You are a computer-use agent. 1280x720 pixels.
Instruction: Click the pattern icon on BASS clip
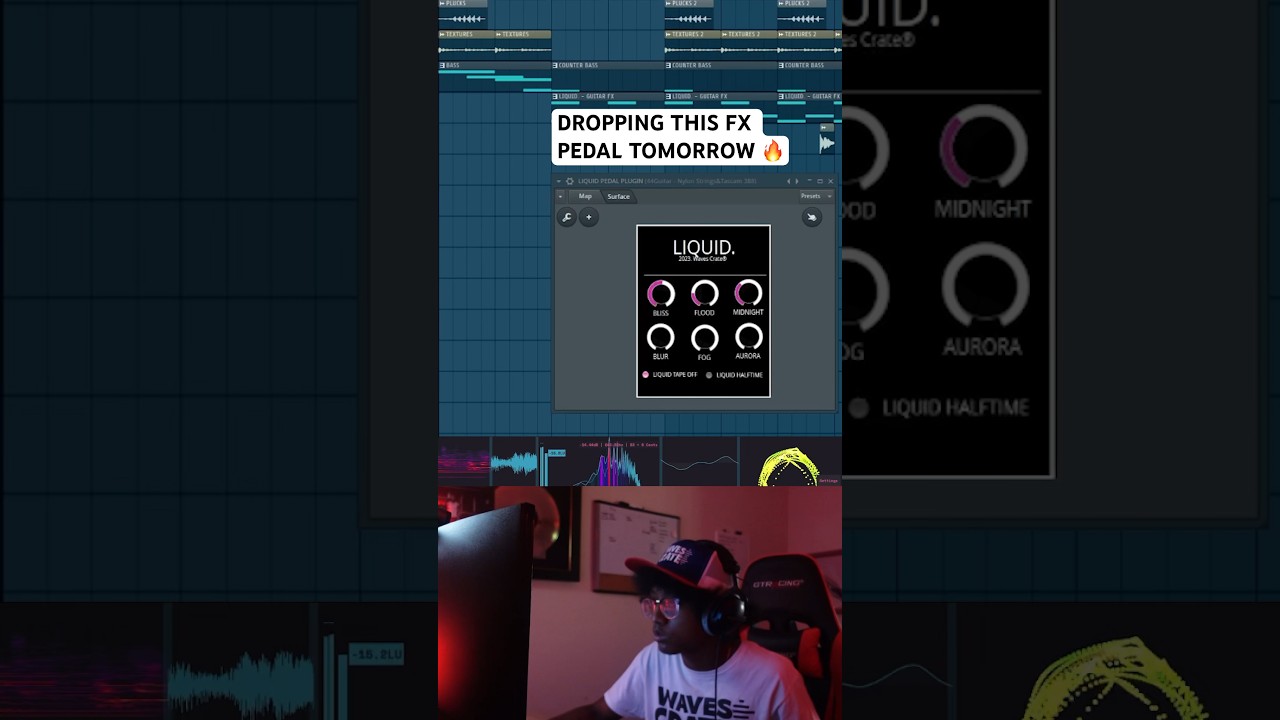coord(442,65)
